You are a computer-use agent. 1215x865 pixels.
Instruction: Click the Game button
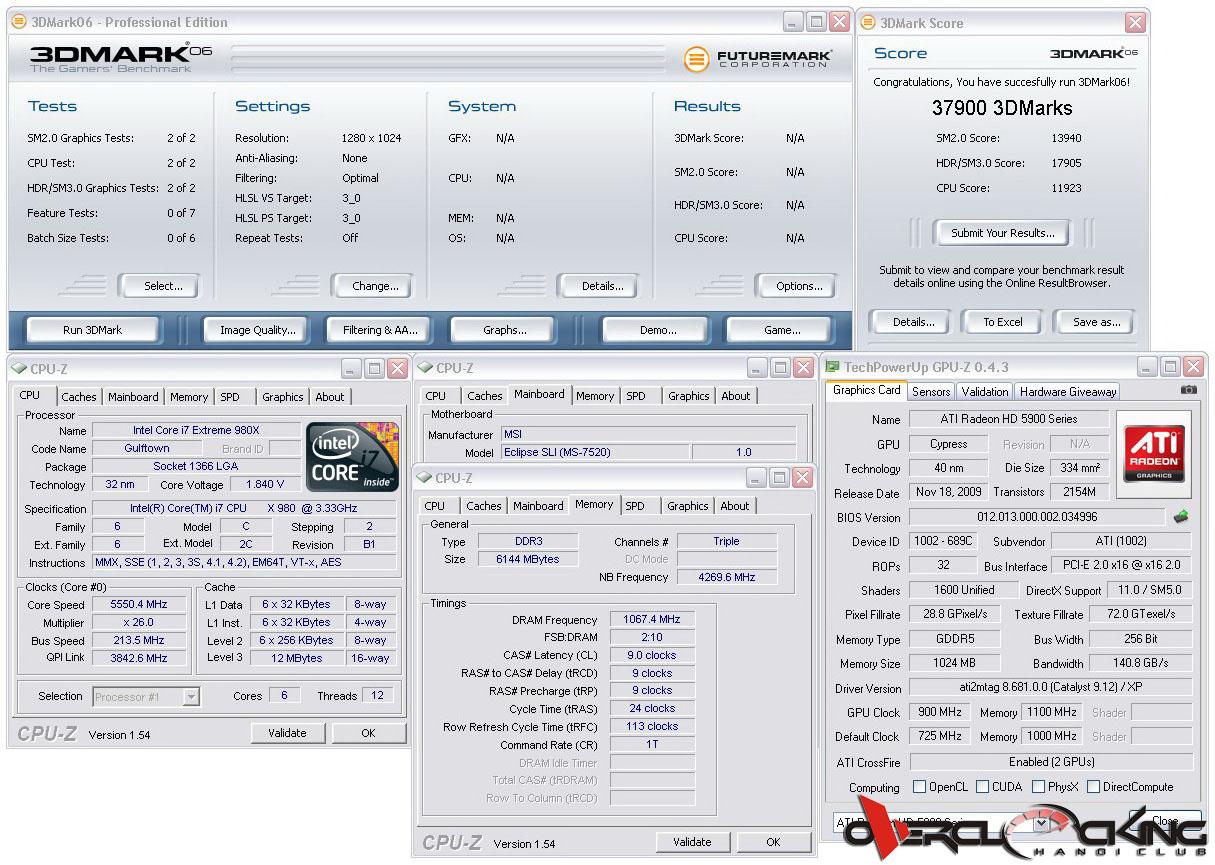click(781, 330)
